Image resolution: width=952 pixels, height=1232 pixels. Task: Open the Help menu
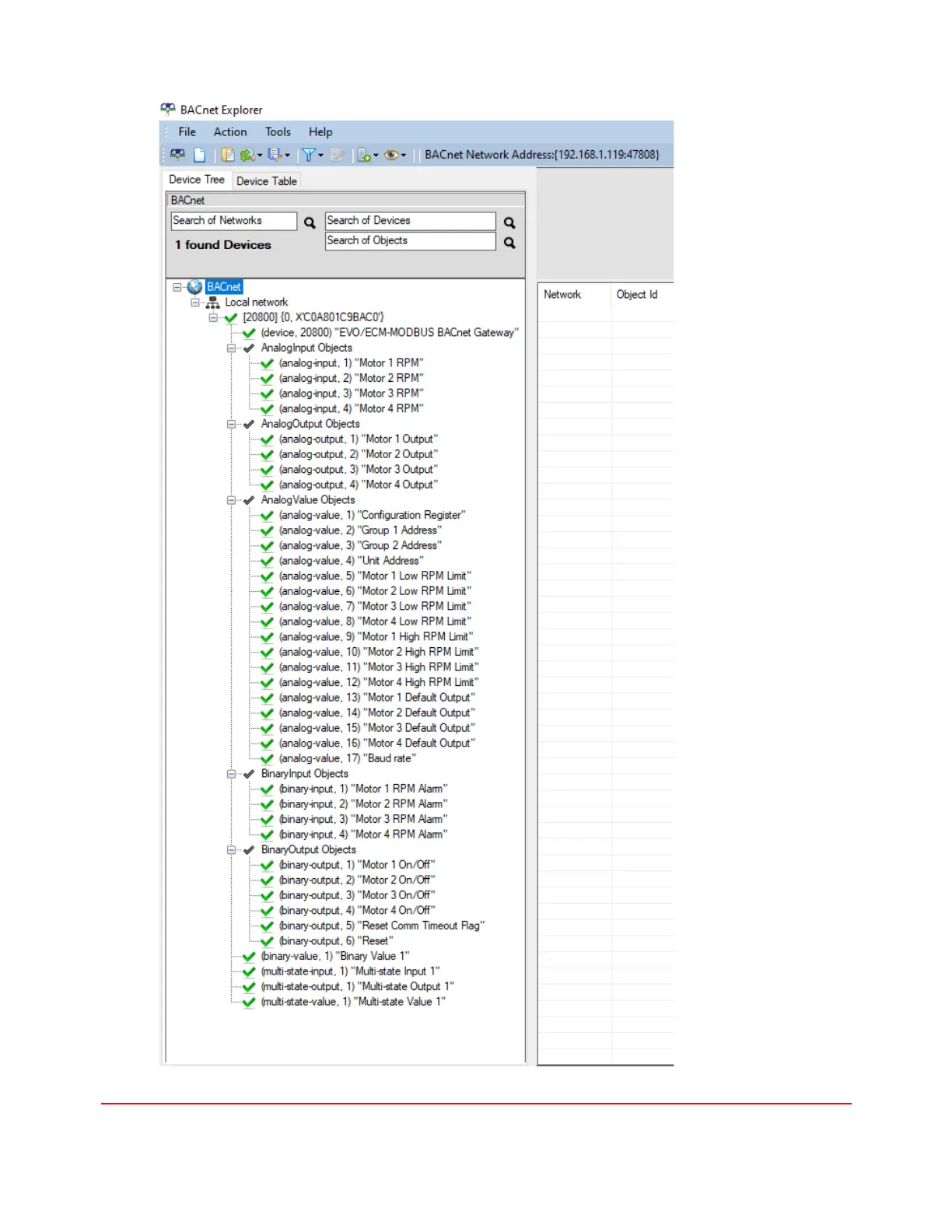pyautogui.click(x=320, y=132)
